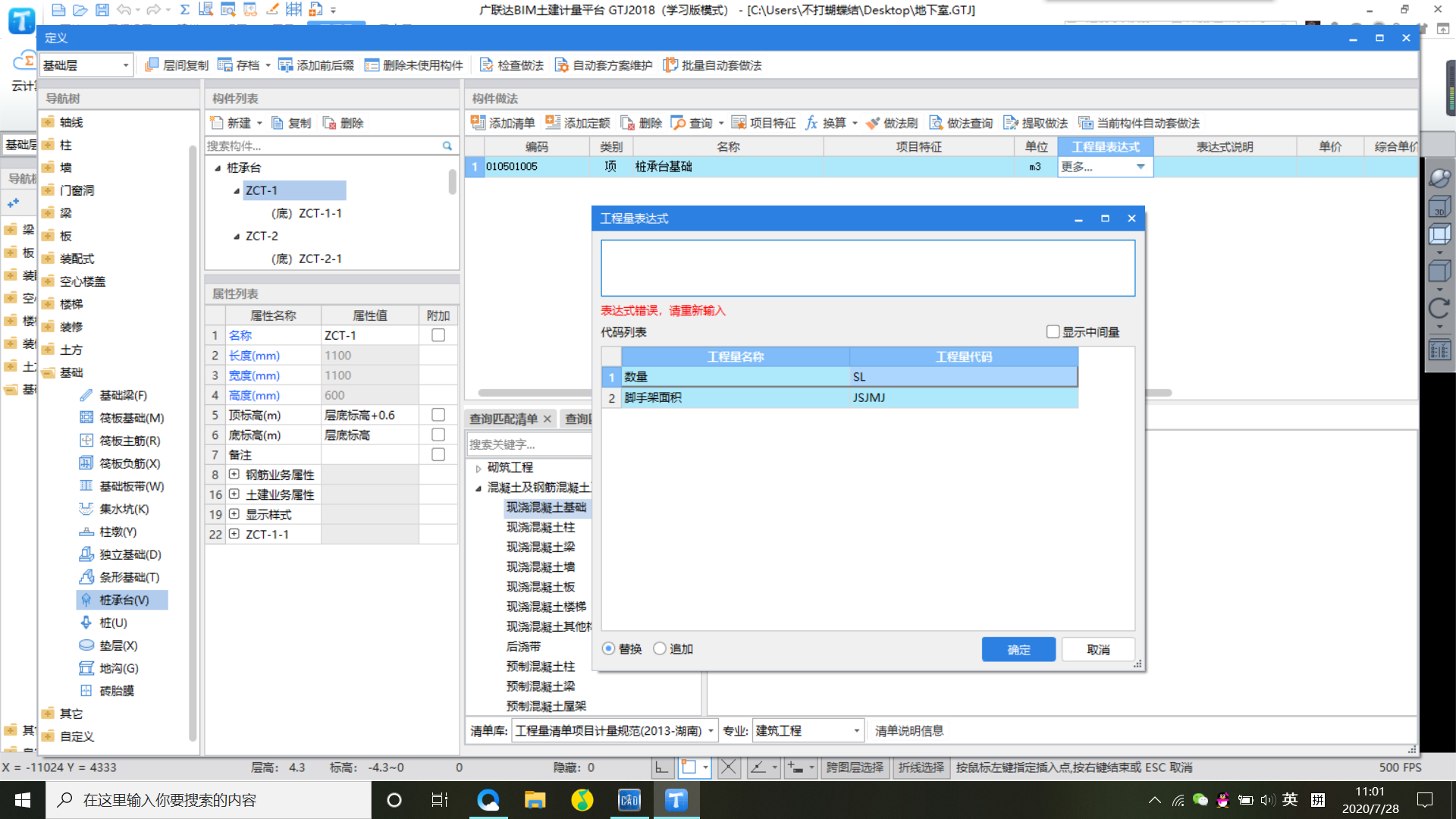Toggle 附加 checkbox for 顶标高 row
This screenshot has height=819, width=1456.
[438, 415]
